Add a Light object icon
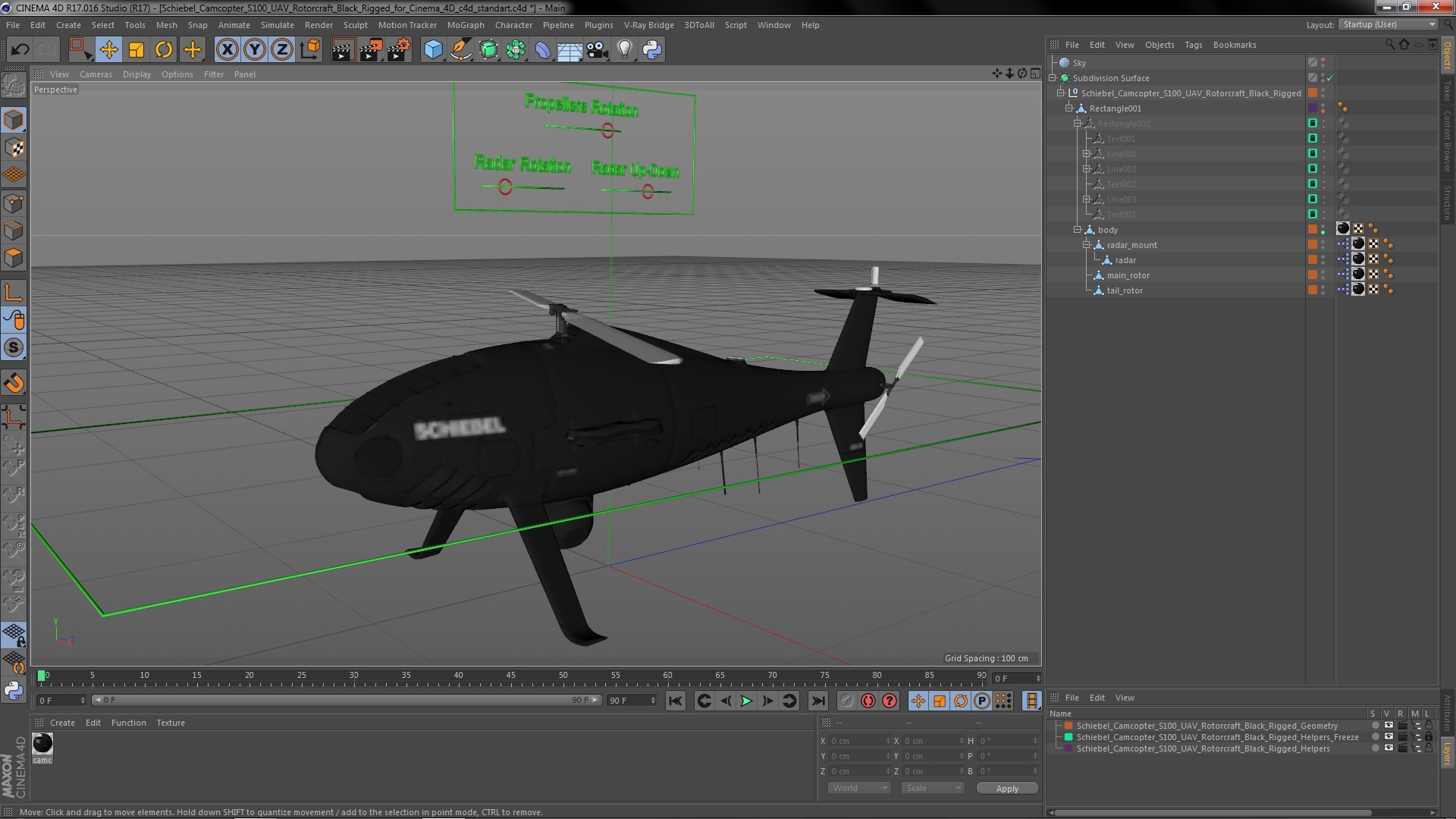 tap(625, 50)
